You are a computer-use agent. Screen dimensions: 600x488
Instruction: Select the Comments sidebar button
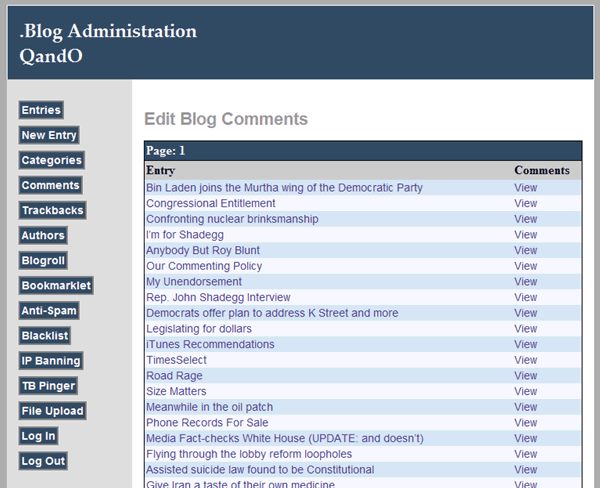coord(51,185)
